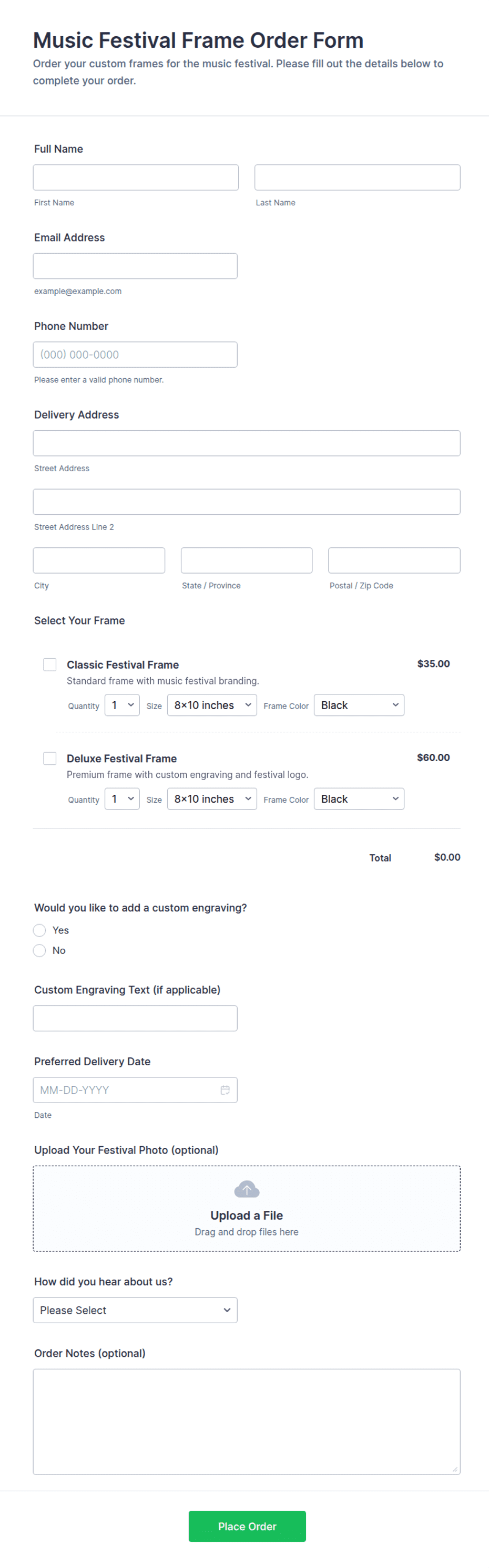Open Classic frame Size dropdown
489x1568 pixels.
pyautogui.click(x=212, y=705)
